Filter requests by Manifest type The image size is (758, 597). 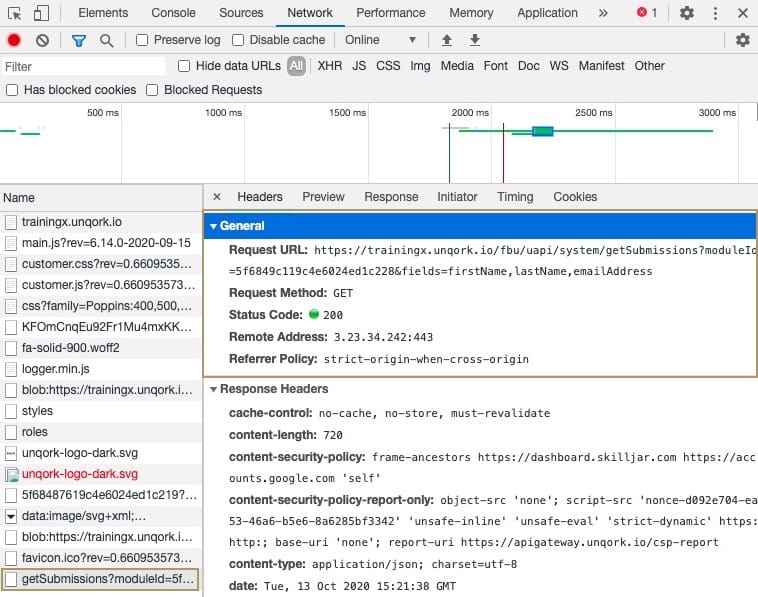coord(601,66)
